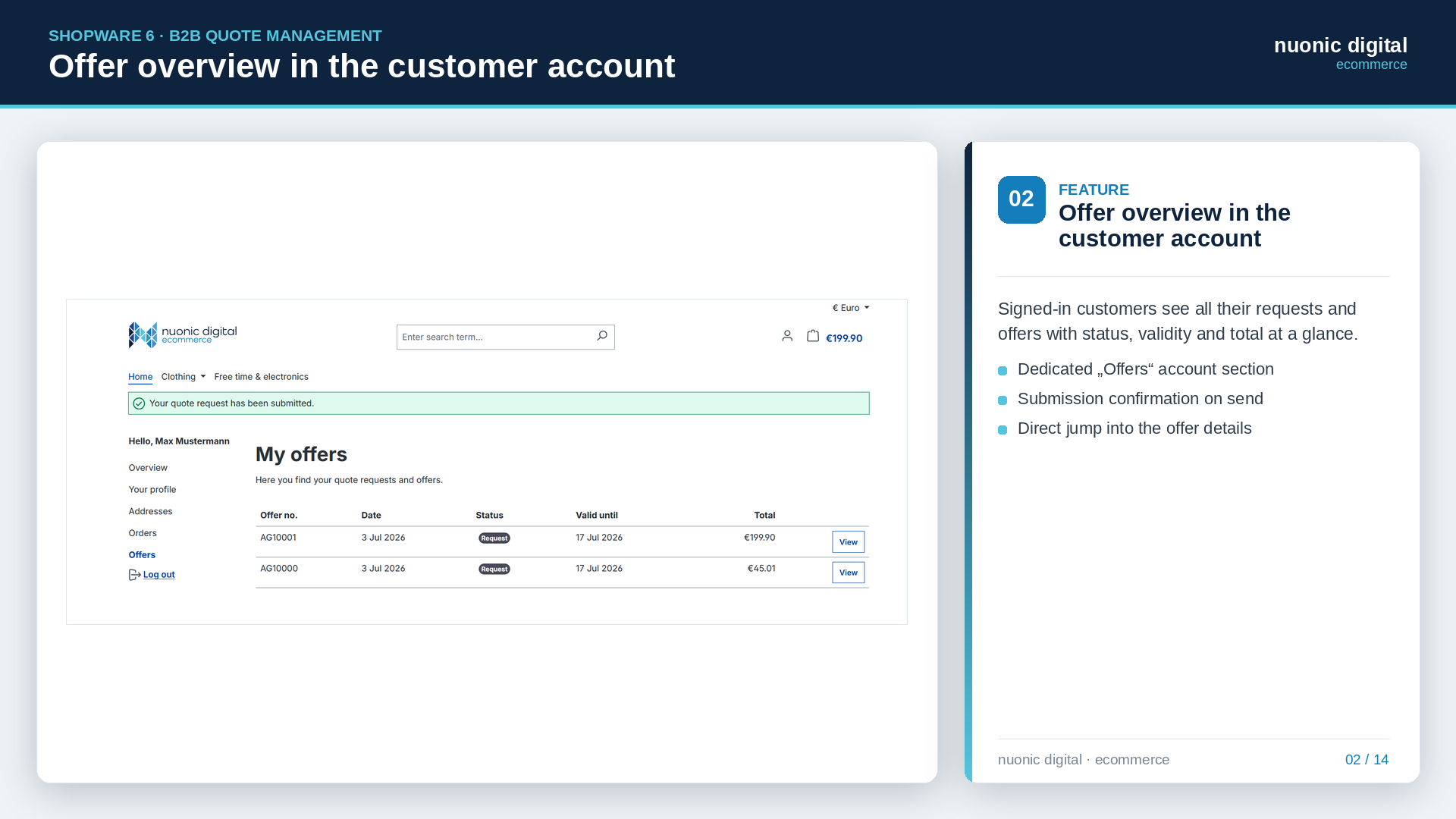This screenshot has width=1456, height=819.
Task: View offer AG10000 details
Action: click(849, 573)
